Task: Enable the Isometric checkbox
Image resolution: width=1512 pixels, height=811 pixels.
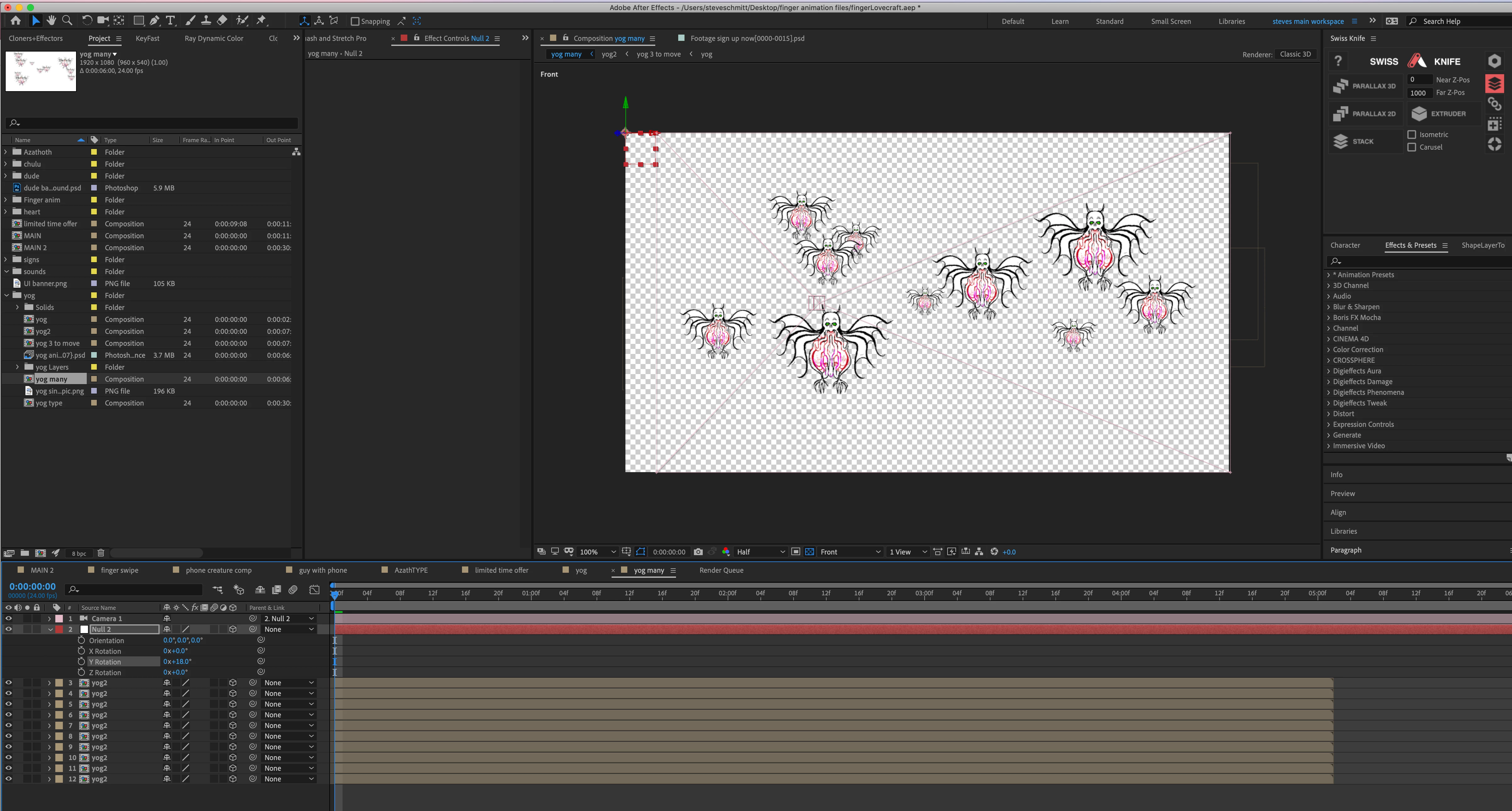Action: click(1412, 135)
